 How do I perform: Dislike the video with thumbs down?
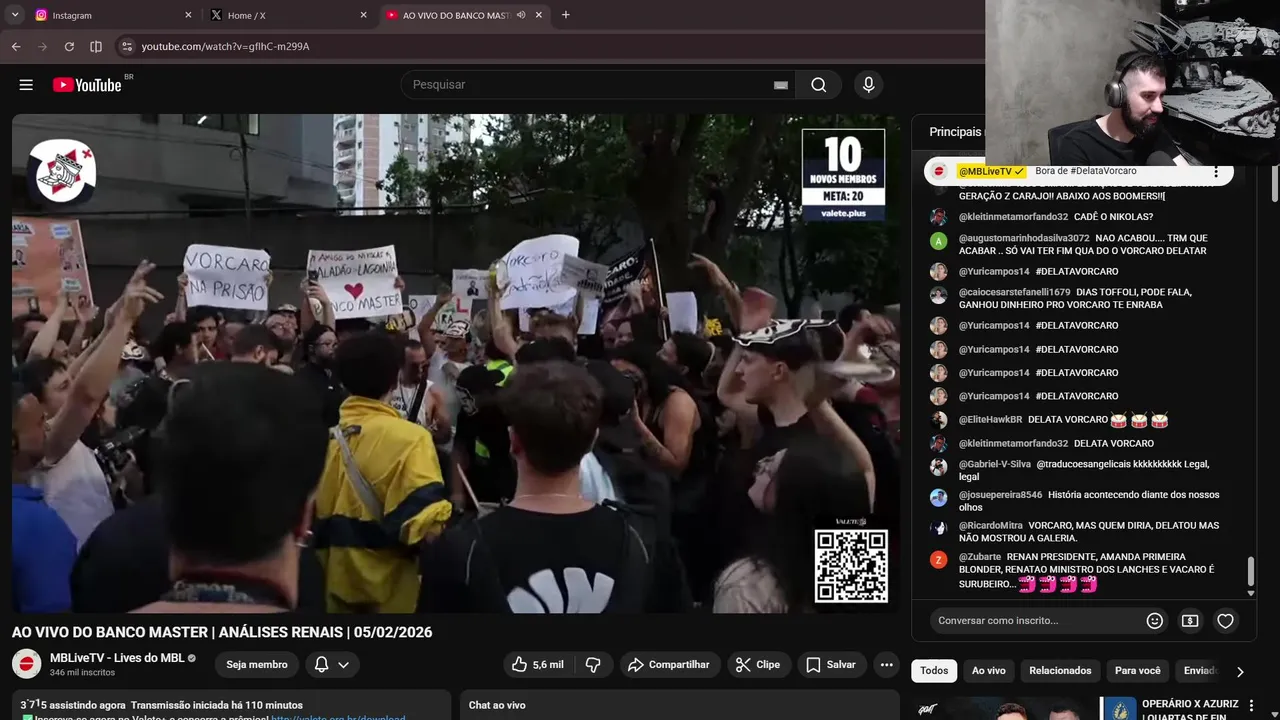pos(593,665)
